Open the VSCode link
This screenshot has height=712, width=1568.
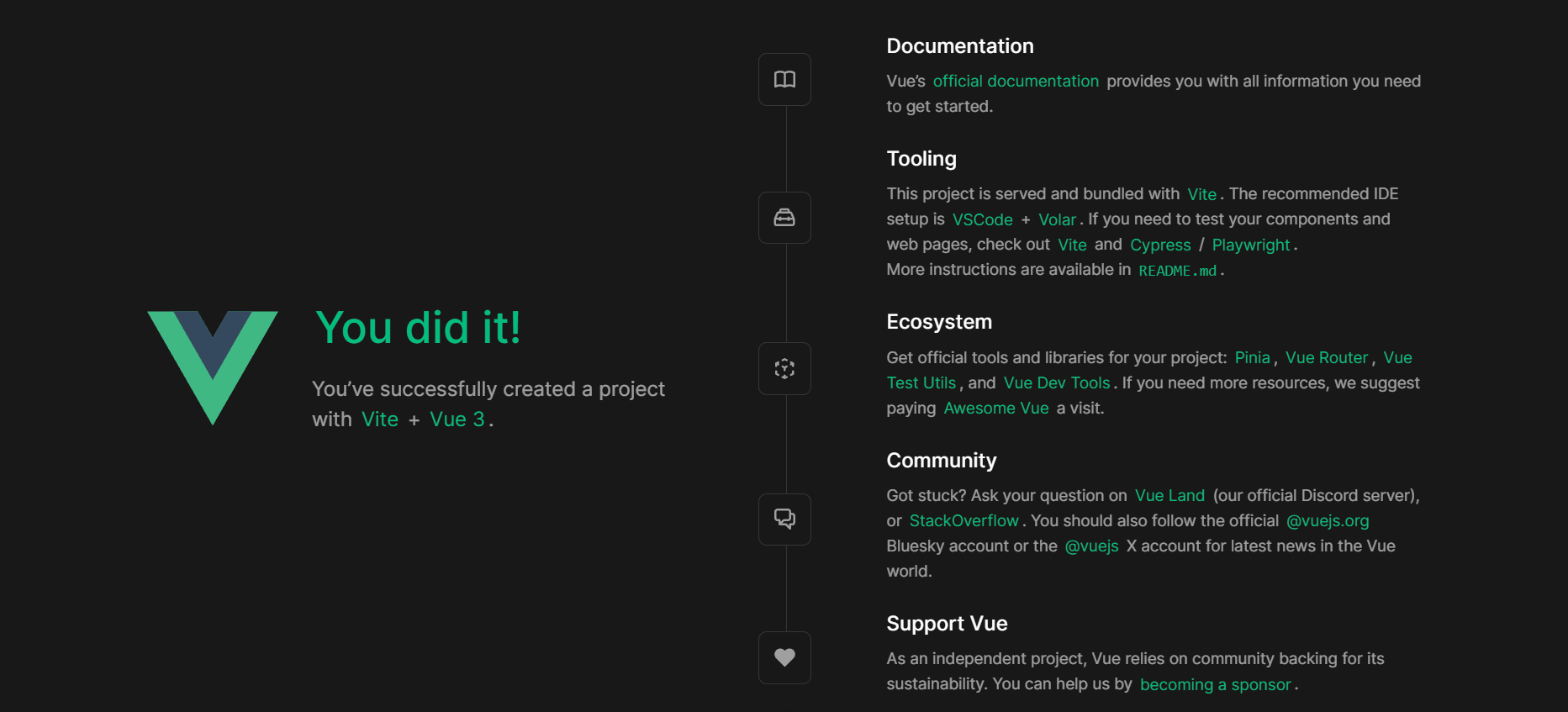click(982, 219)
